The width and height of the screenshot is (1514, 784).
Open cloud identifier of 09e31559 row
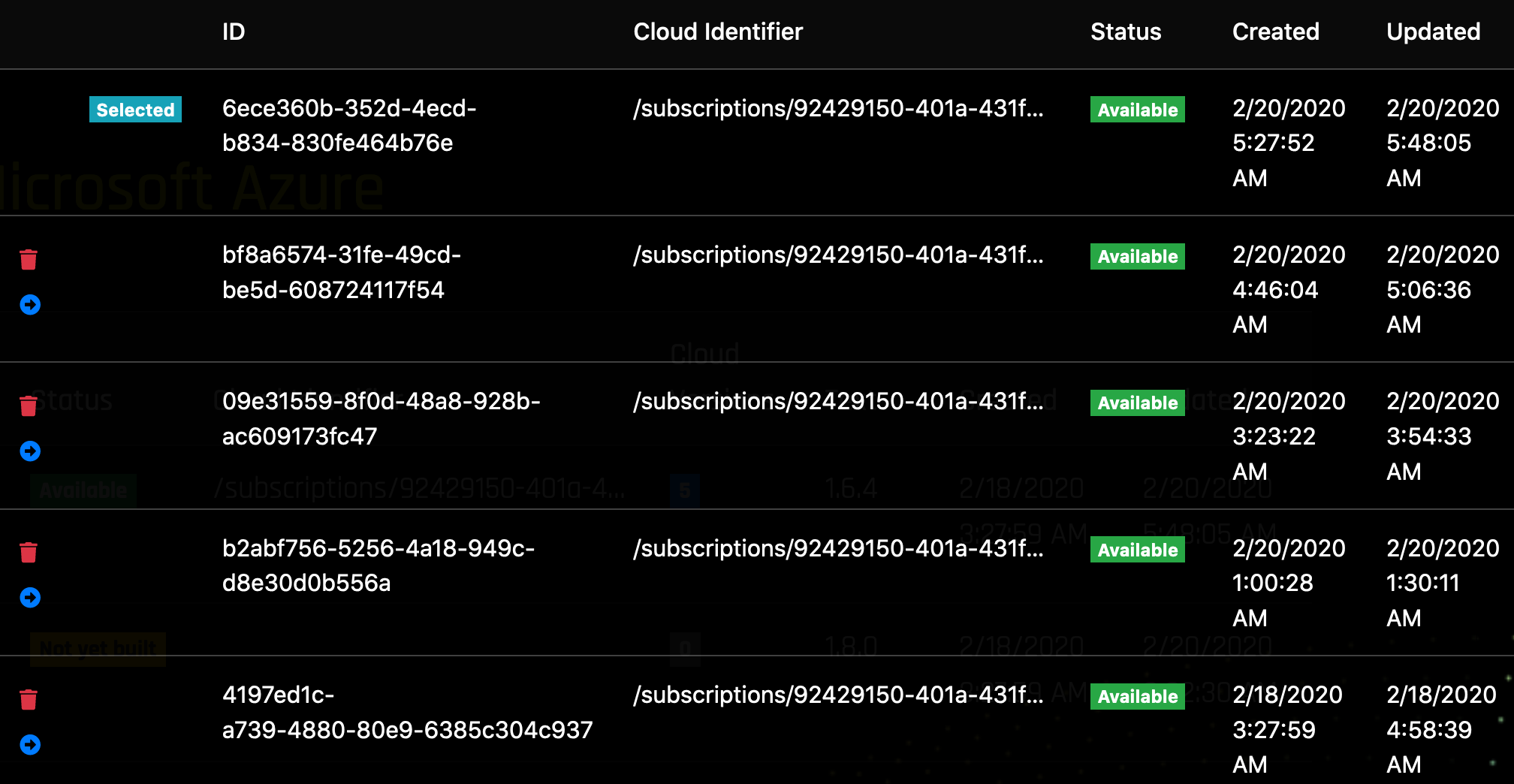pos(838,402)
